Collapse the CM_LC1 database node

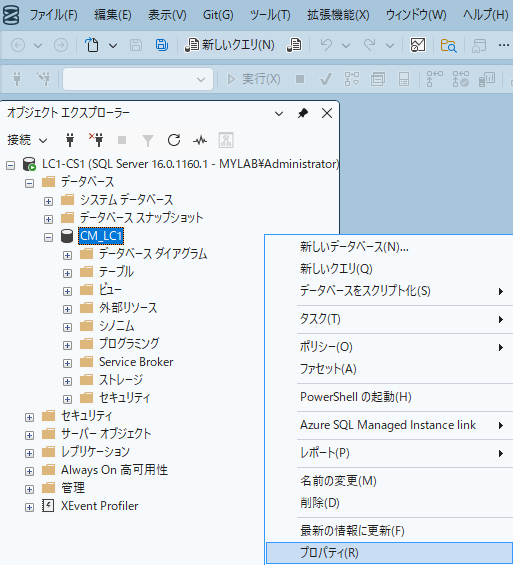[48, 237]
